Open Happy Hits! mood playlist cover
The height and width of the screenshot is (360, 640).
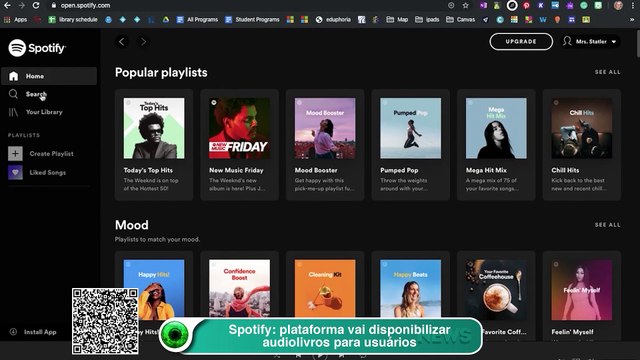pos(154,290)
